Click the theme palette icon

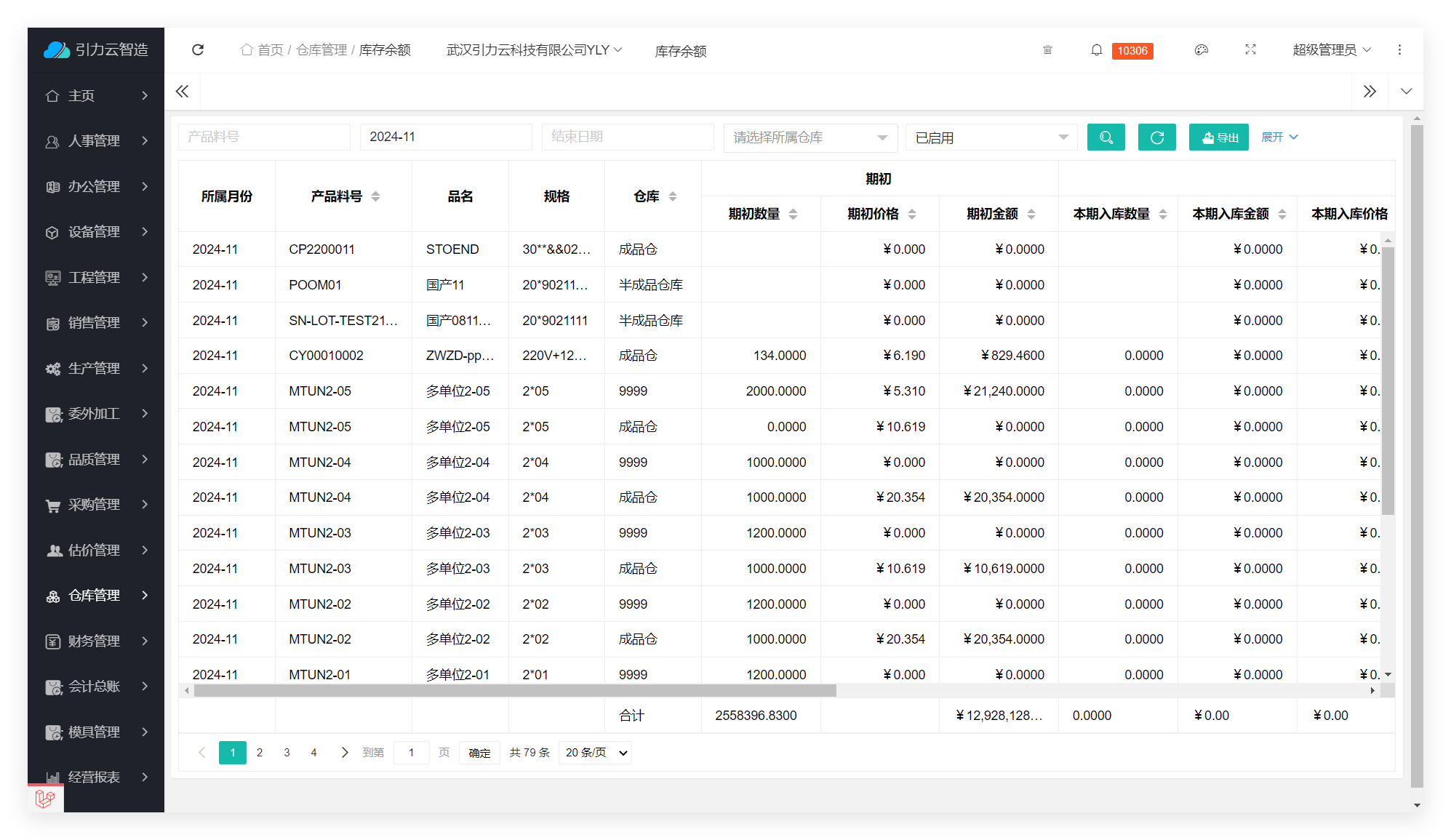(1201, 49)
